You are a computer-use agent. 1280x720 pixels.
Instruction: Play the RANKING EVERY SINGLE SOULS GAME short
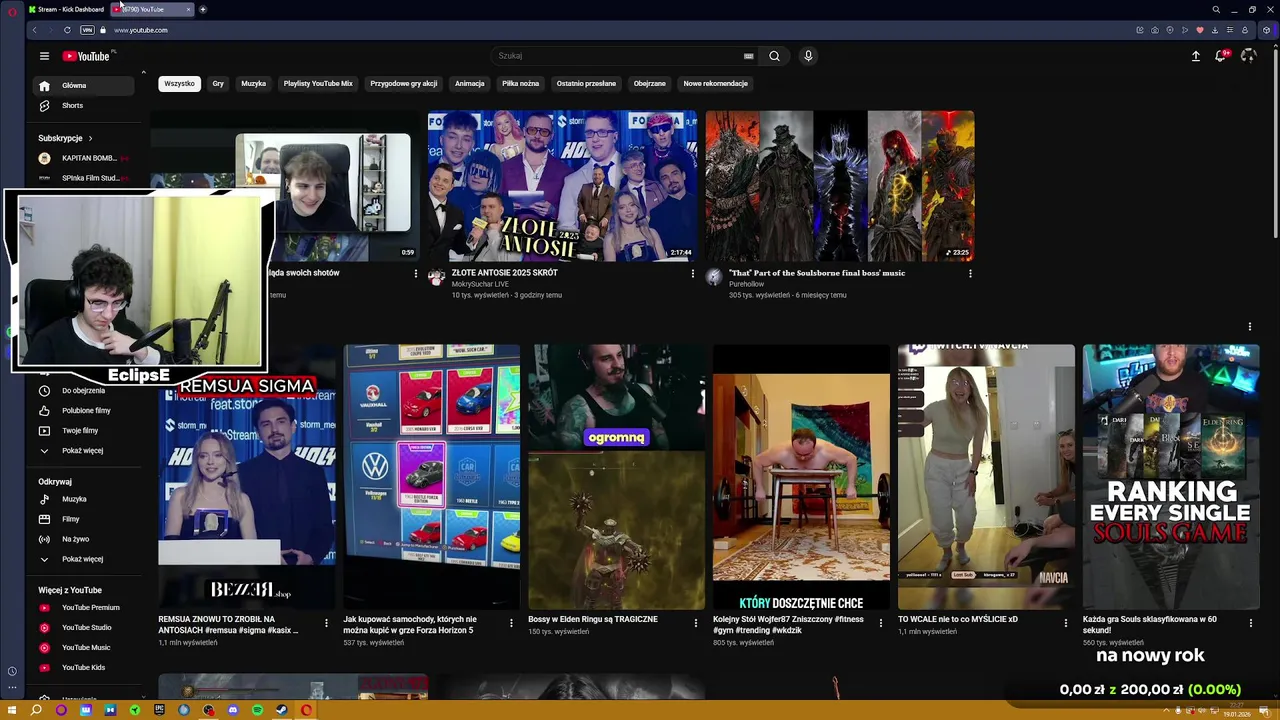point(1171,477)
